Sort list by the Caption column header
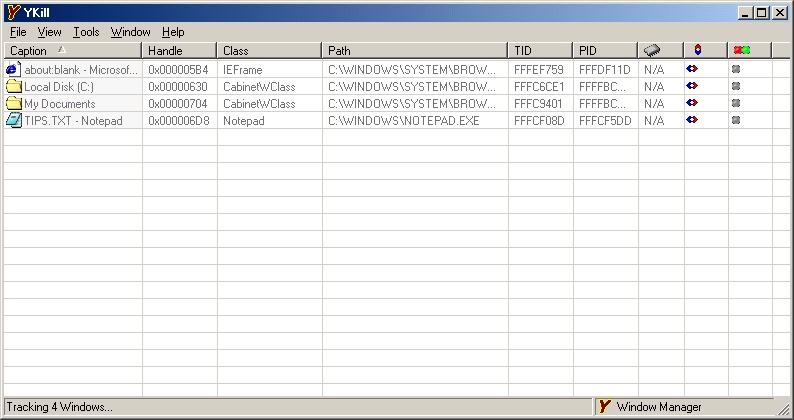This screenshot has width=794, height=420. click(29, 50)
